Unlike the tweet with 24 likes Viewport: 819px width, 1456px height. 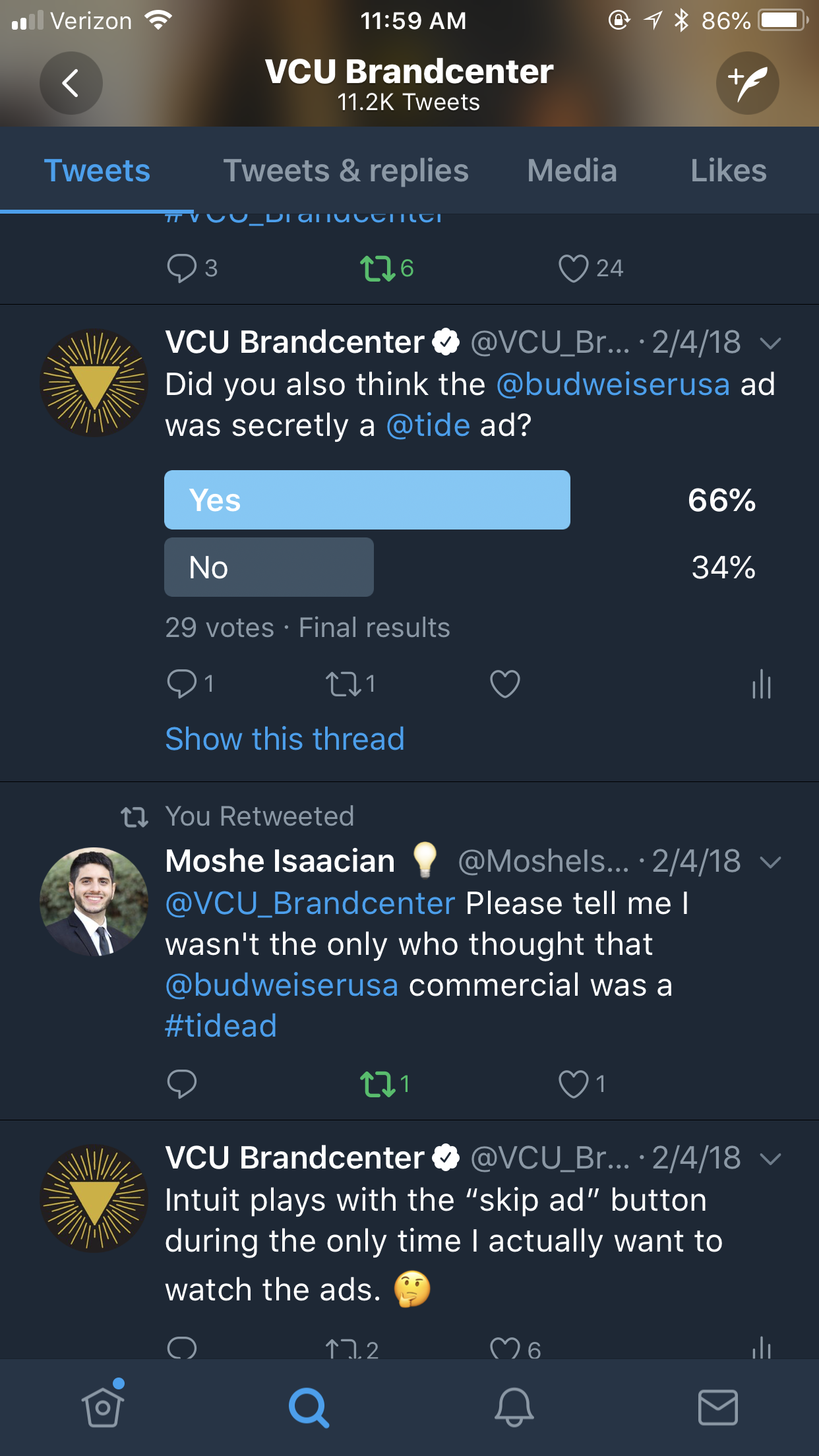[573, 268]
